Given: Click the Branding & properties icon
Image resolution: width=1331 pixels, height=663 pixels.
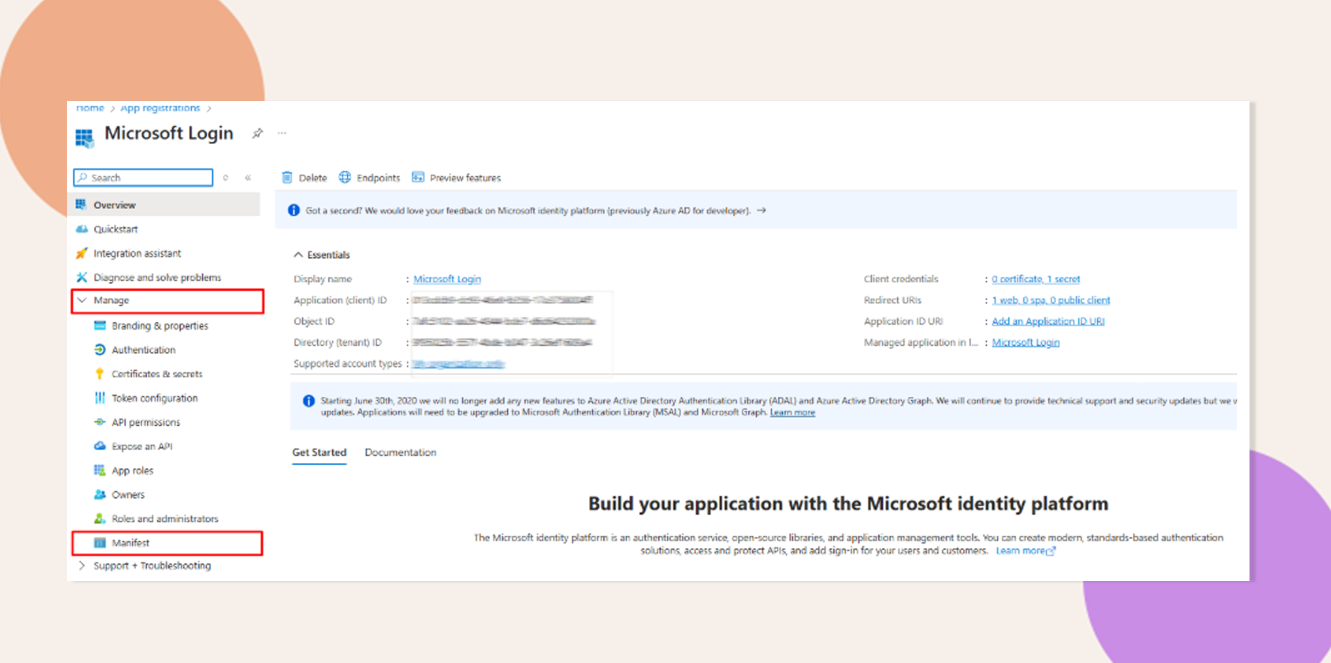Looking at the screenshot, I should point(100,326).
